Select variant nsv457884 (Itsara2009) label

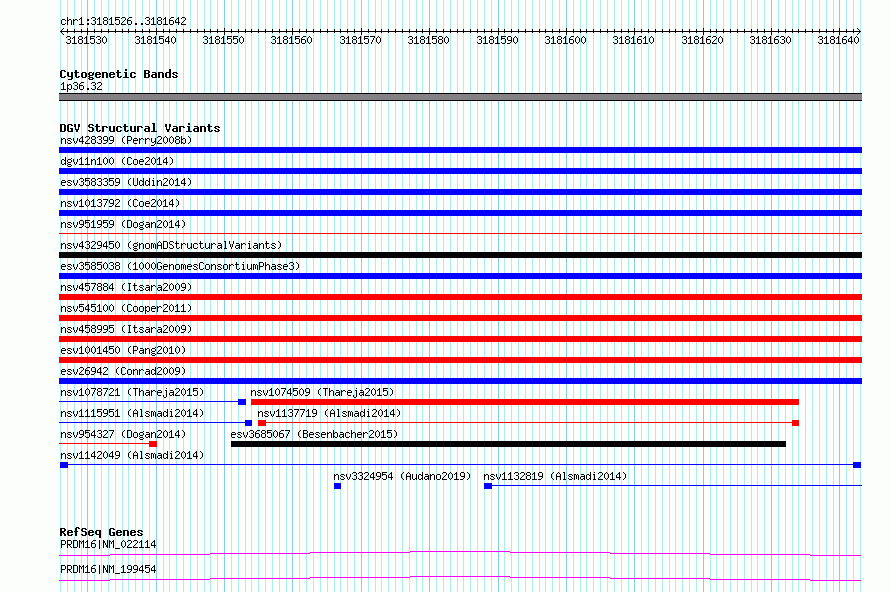(126, 287)
